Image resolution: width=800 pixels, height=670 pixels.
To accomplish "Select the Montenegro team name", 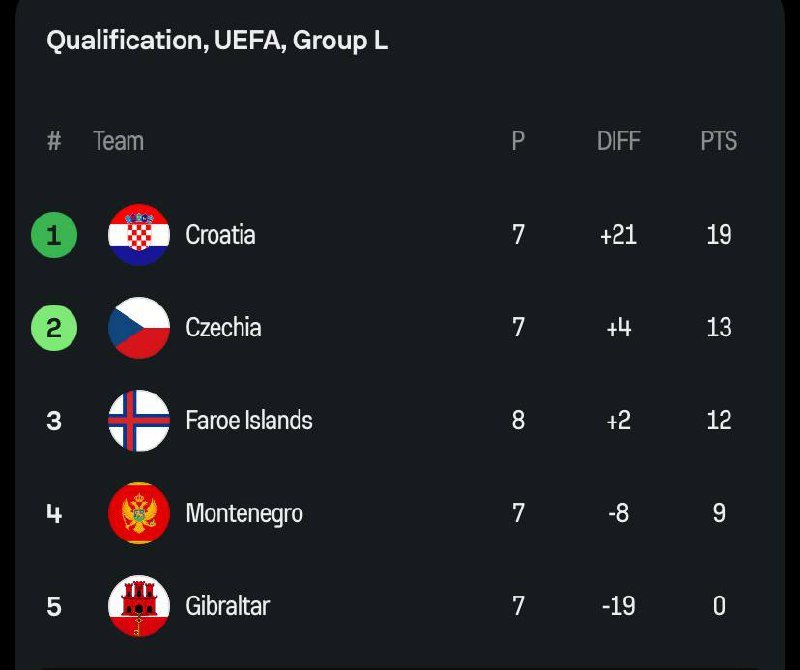I will [244, 514].
